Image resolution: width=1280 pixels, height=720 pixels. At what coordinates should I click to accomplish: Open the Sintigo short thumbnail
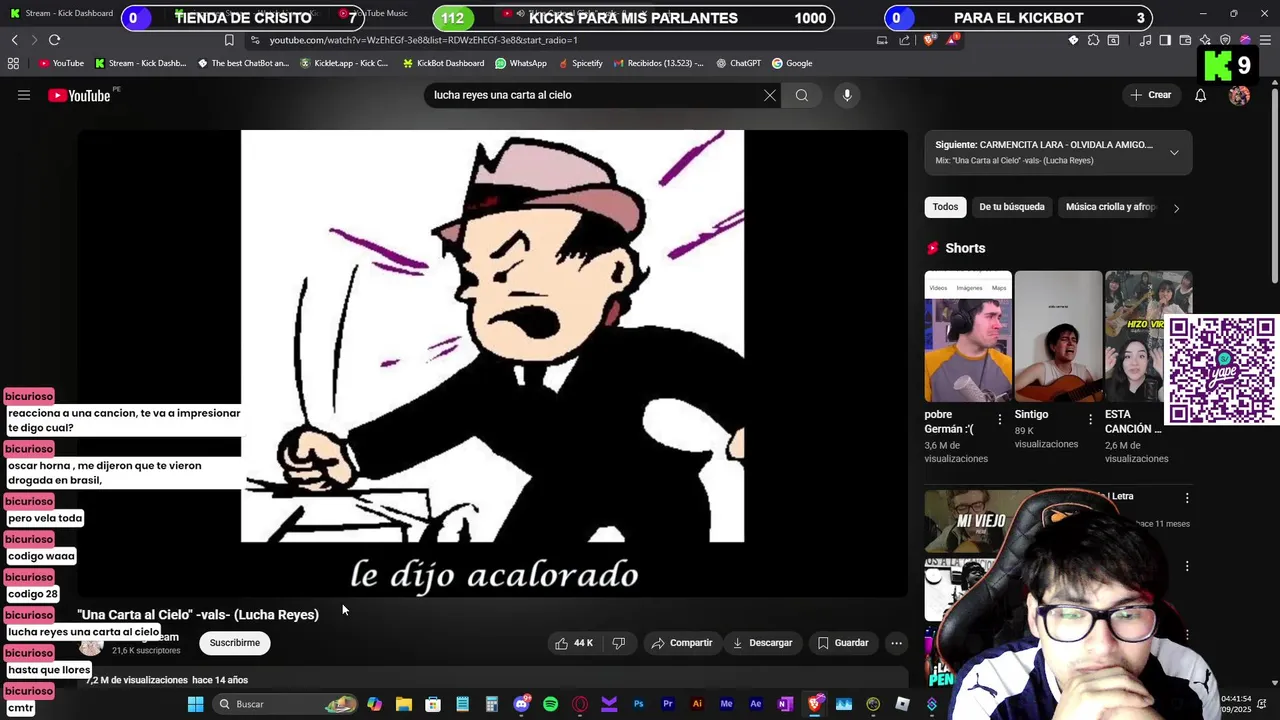tap(1058, 337)
